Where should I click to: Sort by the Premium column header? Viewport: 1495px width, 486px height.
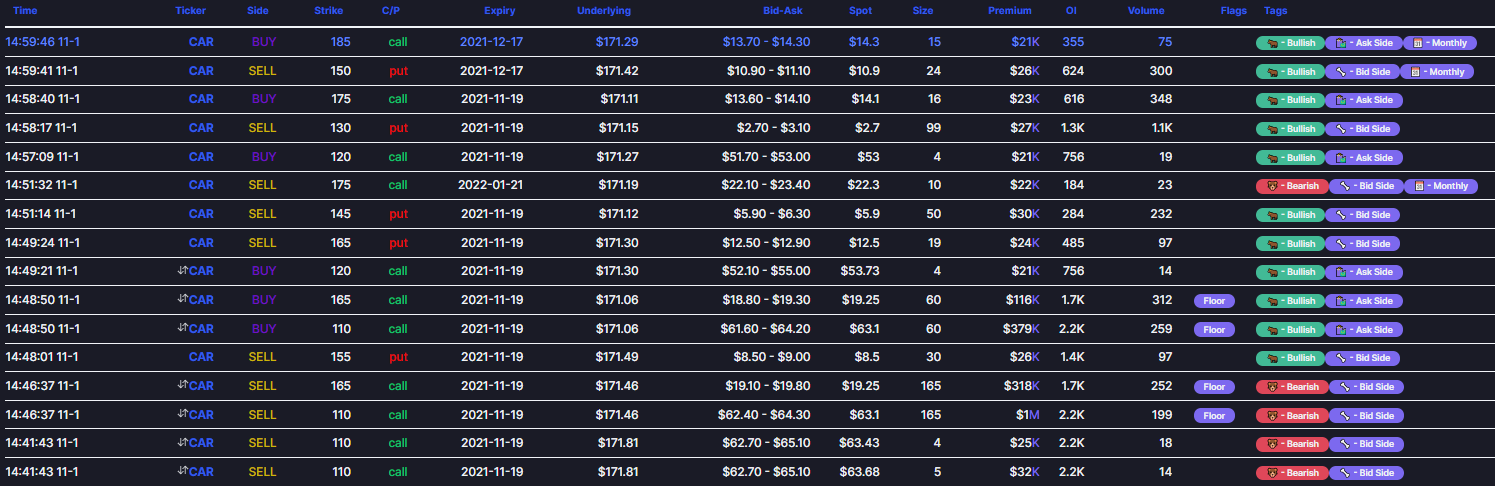(x=1010, y=10)
